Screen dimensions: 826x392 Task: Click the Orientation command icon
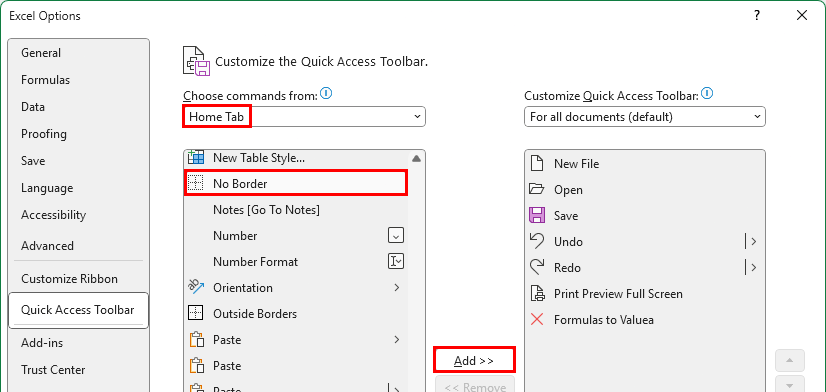(x=196, y=287)
